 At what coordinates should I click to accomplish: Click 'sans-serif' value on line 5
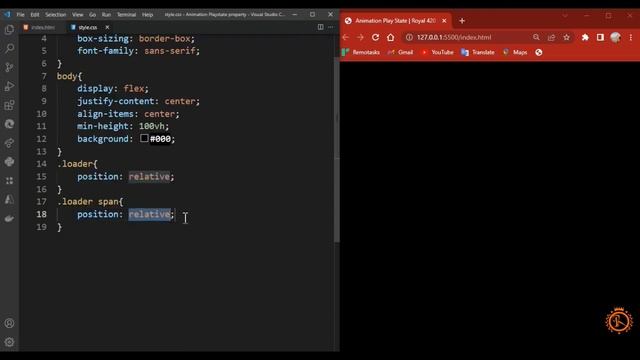point(169,51)
